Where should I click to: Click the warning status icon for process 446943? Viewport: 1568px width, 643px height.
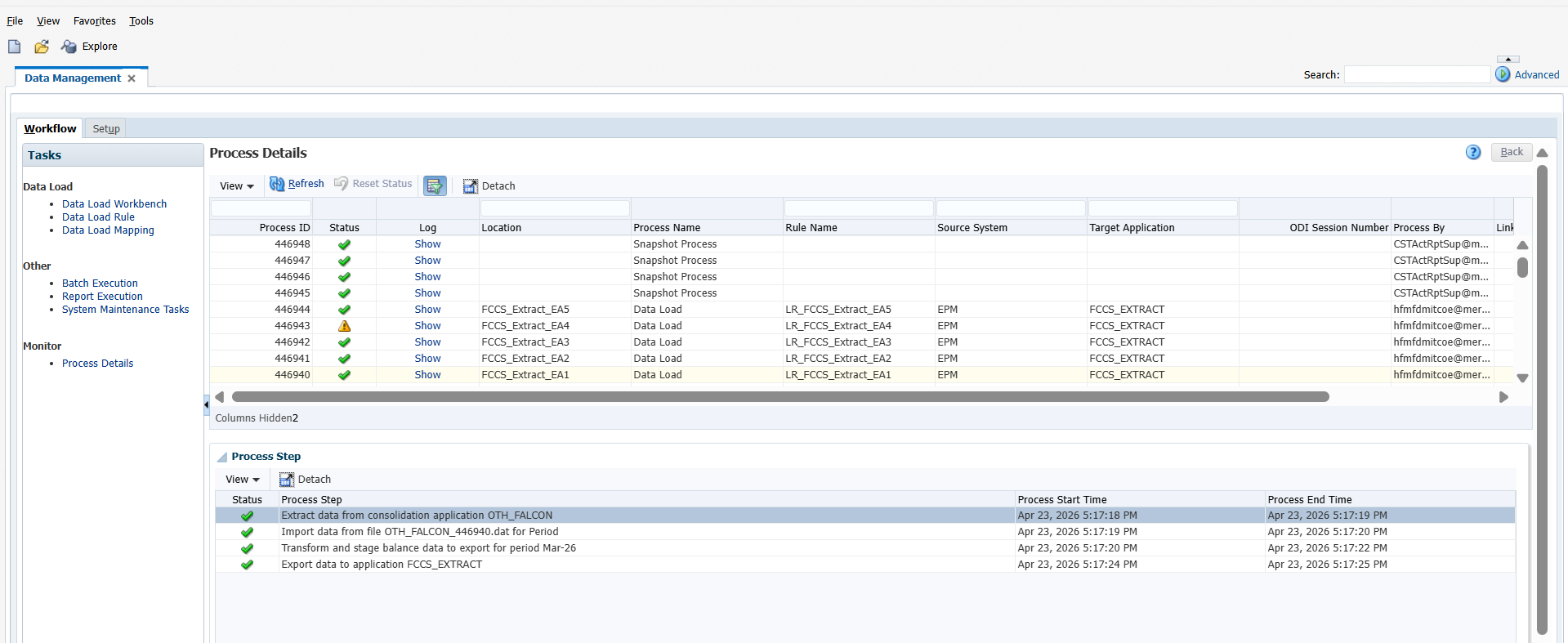345,326
